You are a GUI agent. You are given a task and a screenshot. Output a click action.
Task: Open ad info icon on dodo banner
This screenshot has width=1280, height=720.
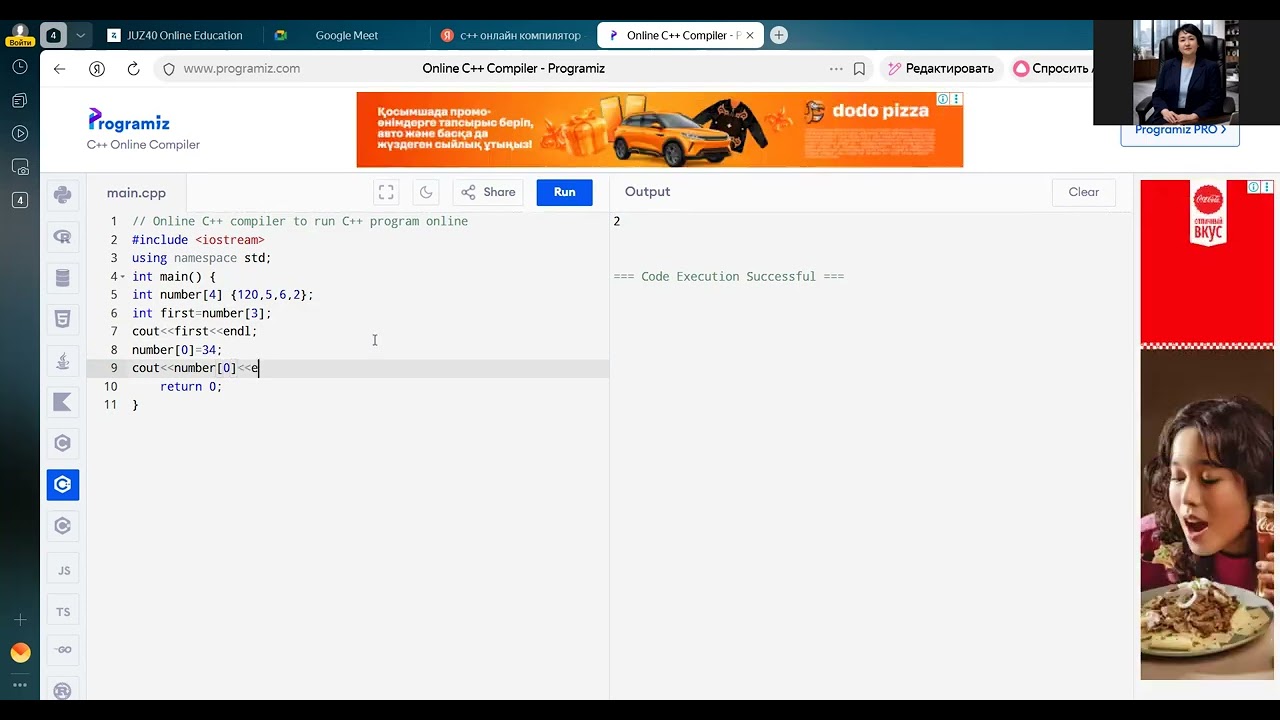[x=943, y=99]
